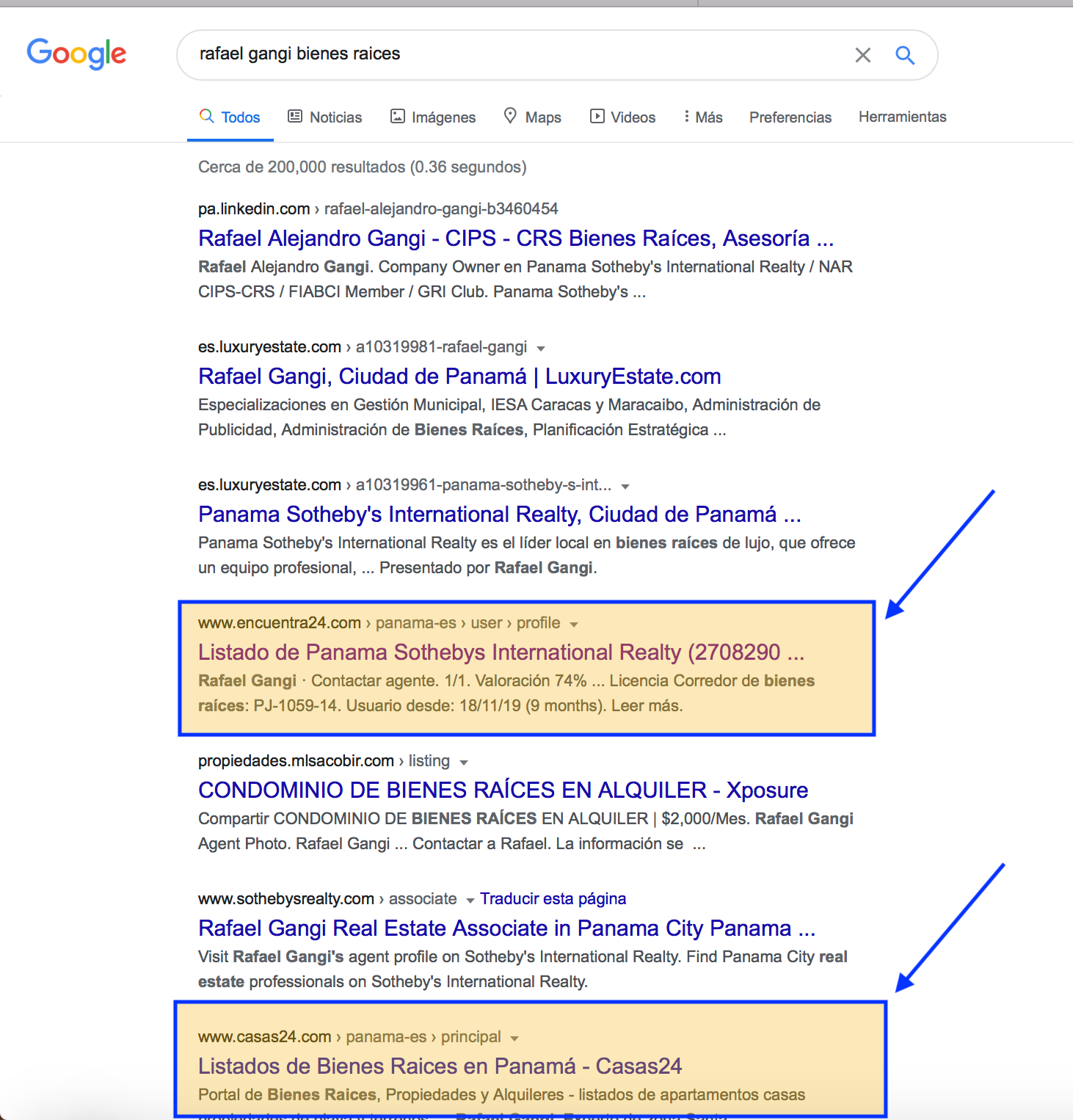The image size is (1073, 1120).
Task: Click snippet starting 'Especializaciones en Gestión Municipal'
Action: (509, 418)
